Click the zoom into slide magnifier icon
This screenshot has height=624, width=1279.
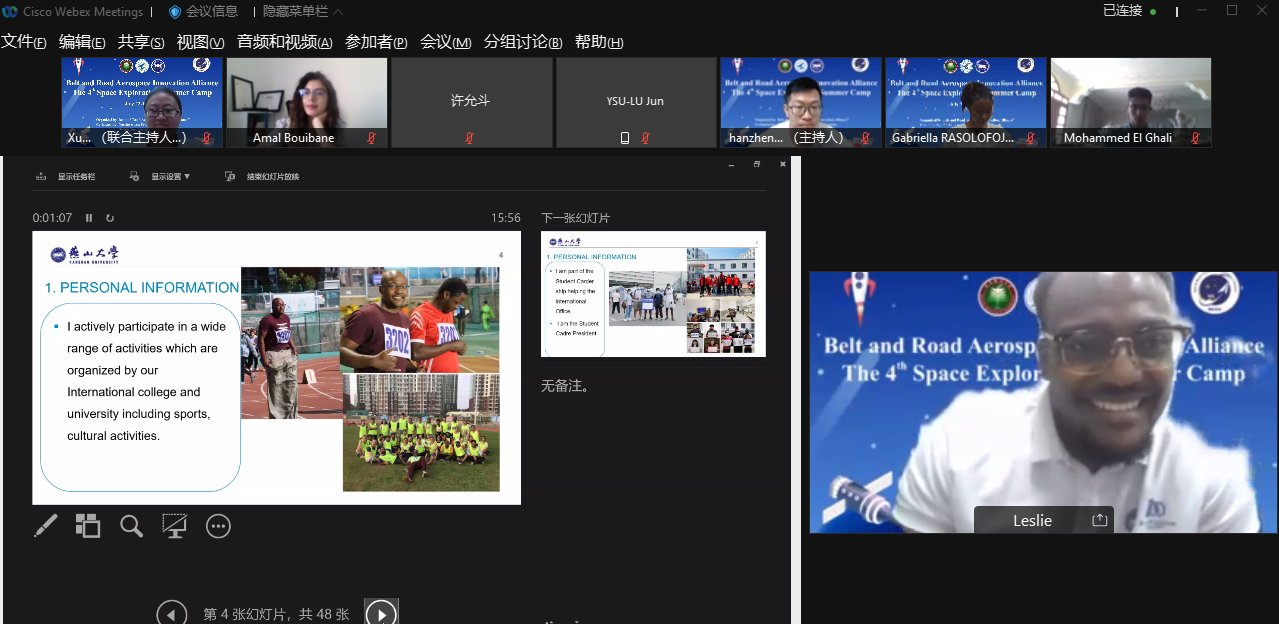tap(131, 526)
